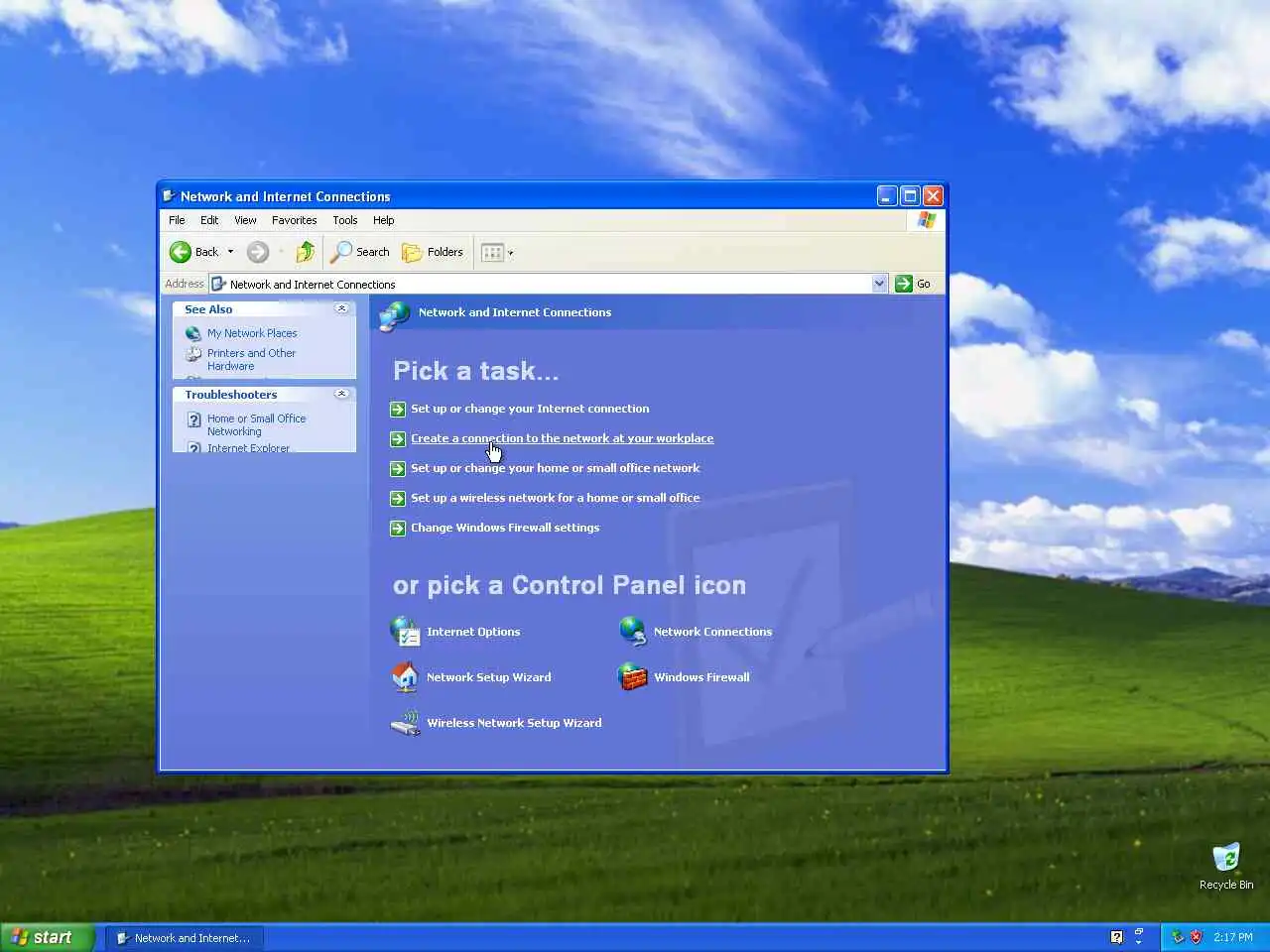This screenshot has height=952, width=1270.
Task: Open the Internet Options icon
Action: (x=405, y=631)
